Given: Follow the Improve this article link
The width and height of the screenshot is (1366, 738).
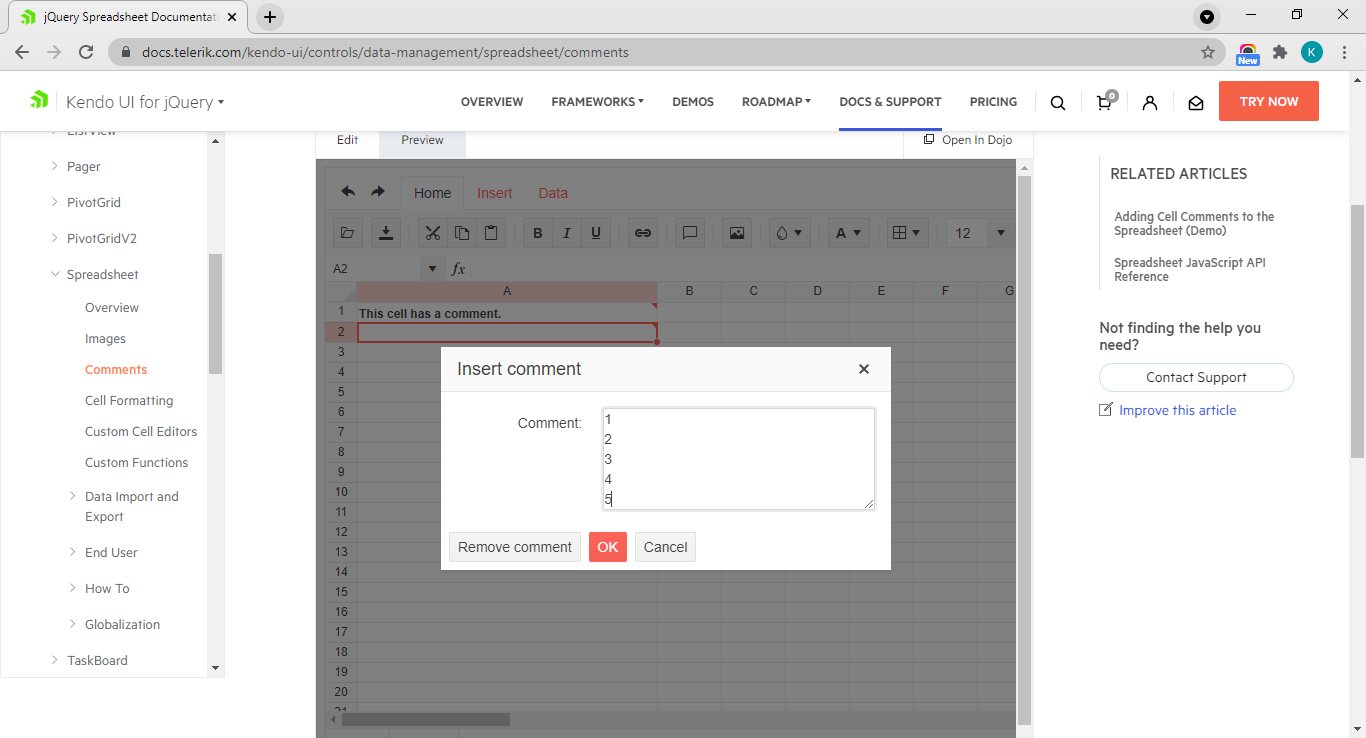Looking at the screenshot, I should pyautogui.click(x=1177, y=410).
